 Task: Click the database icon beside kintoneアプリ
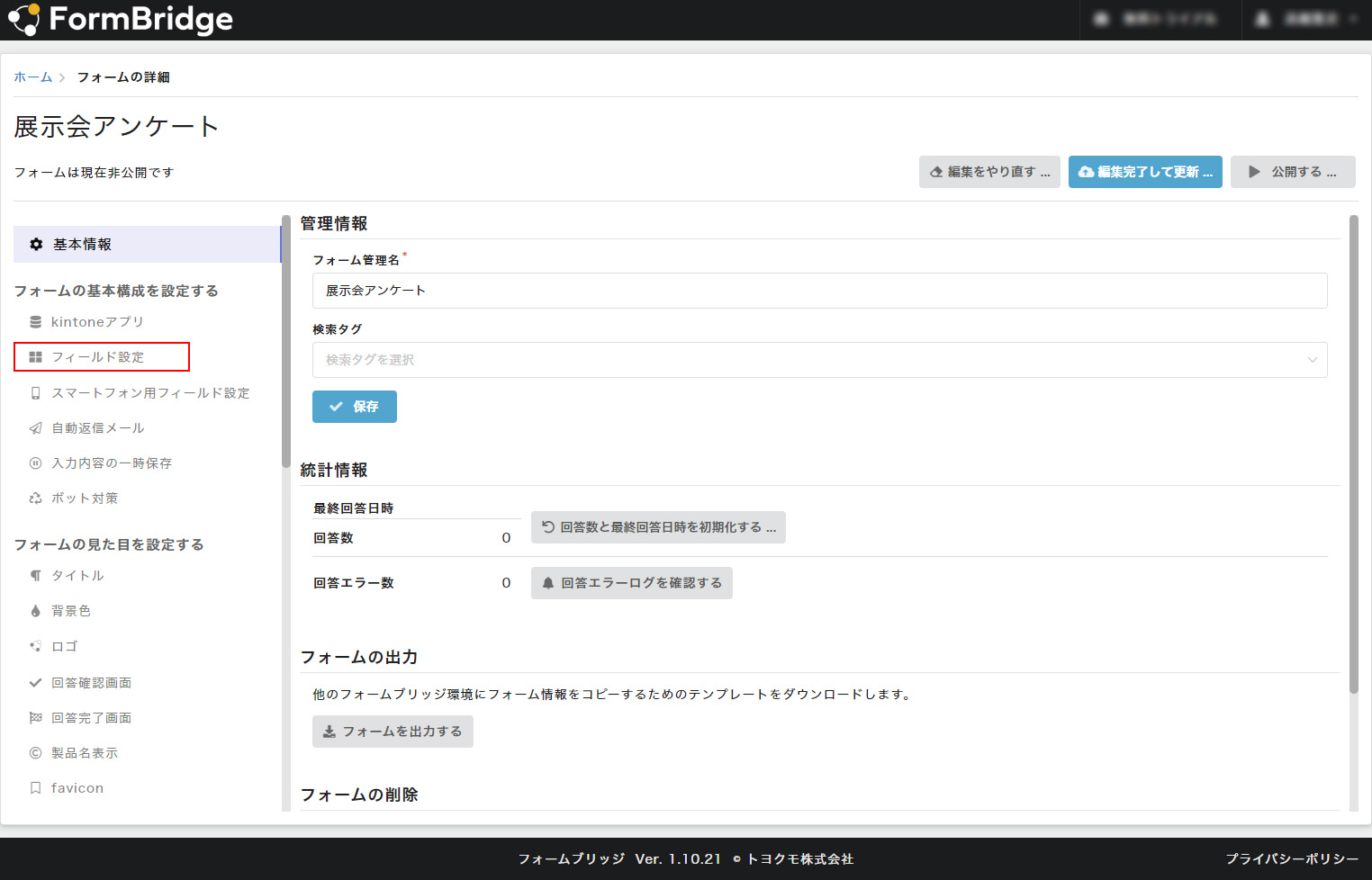36,322
